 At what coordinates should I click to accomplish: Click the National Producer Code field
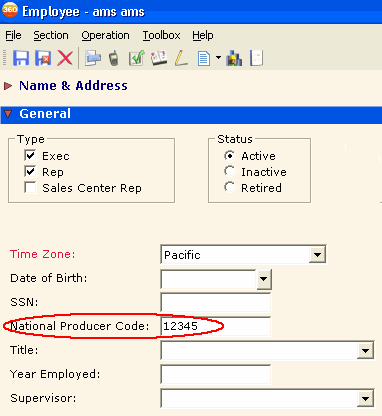tap(216, 326)
